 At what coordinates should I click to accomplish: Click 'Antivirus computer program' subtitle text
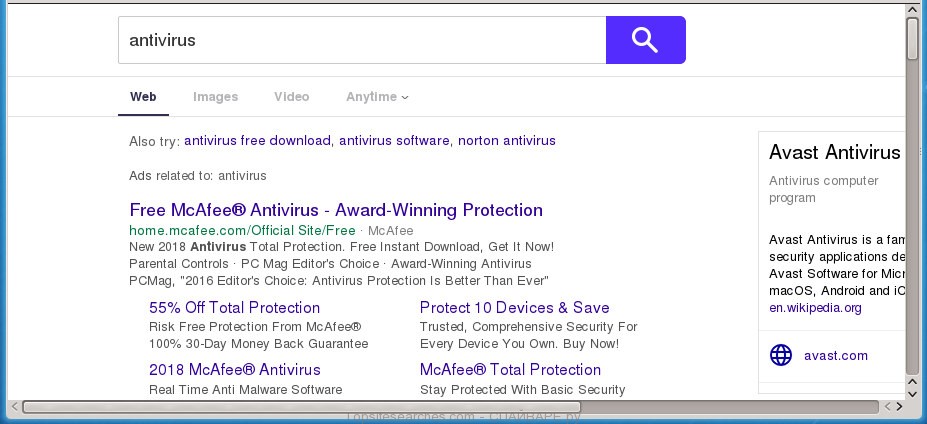(x=824, y=189)
